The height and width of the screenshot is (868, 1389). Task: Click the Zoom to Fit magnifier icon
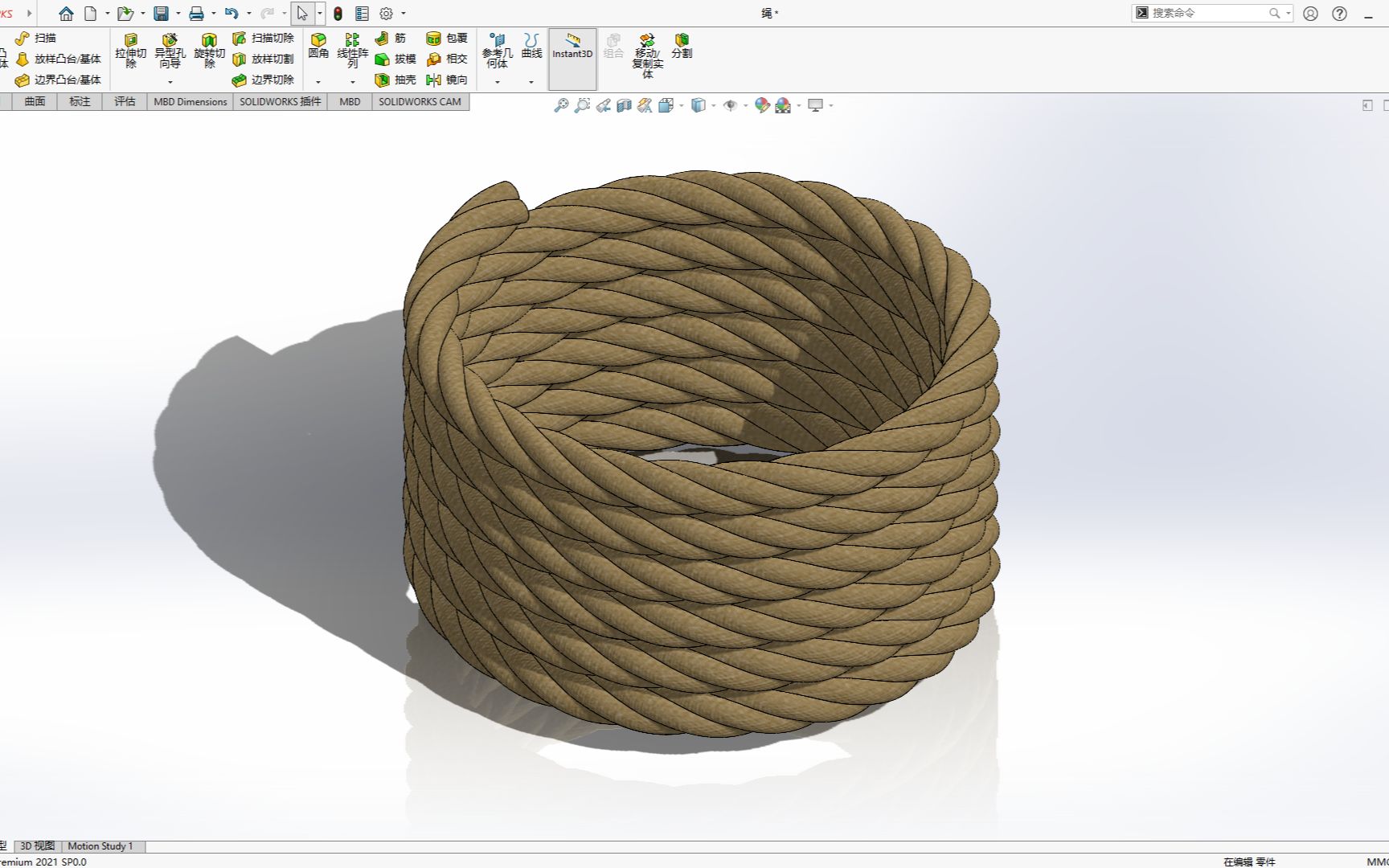coord(561,104)
